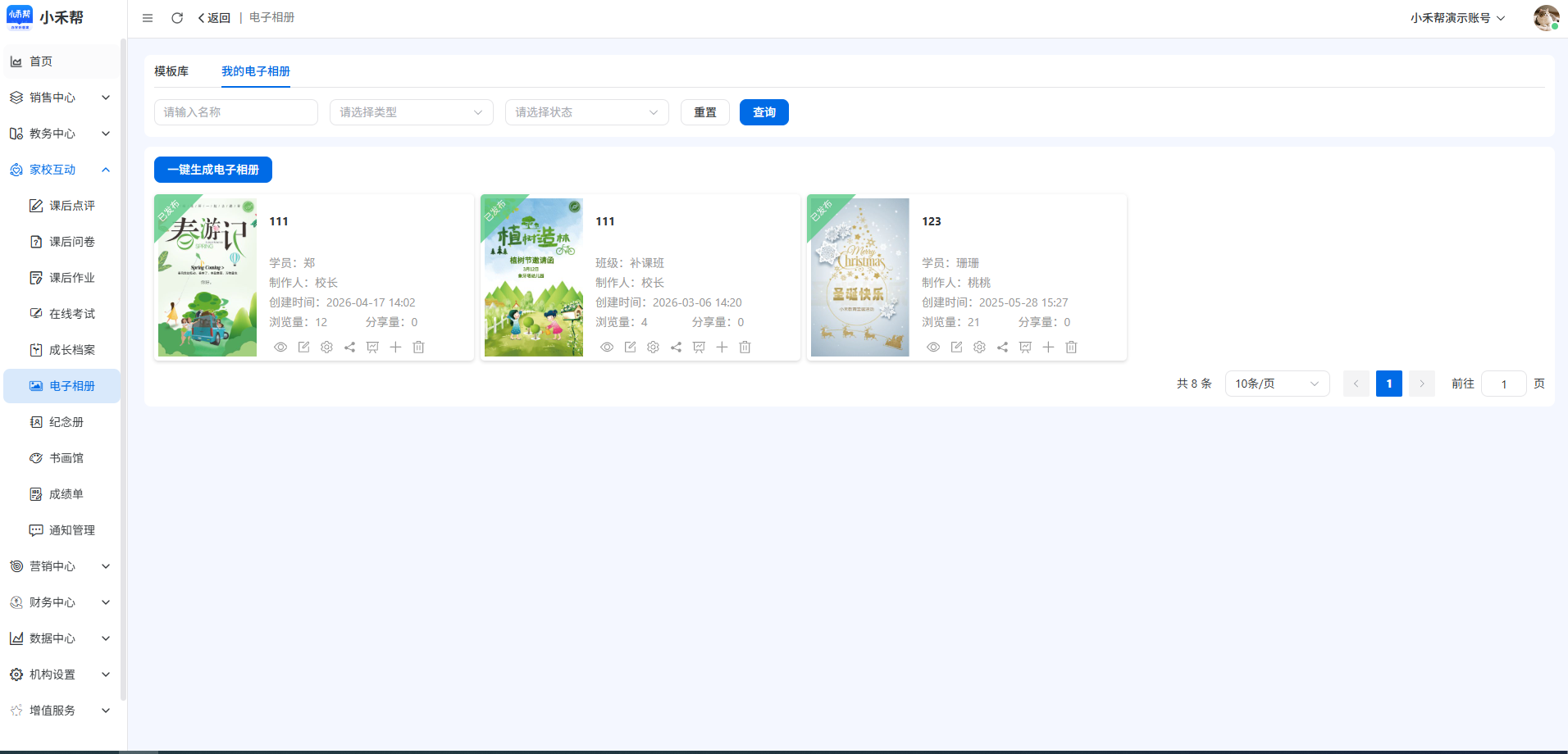Open 成长档案 in the sidebar menu
This screenshot has width=1568, height=754.
click(x=72, y=350)
